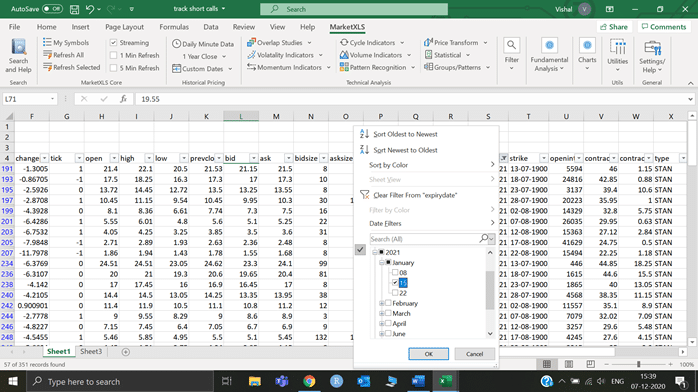Add a new sheet
The height and width of the screenshot is (392, 698).
tap(126, 352)
